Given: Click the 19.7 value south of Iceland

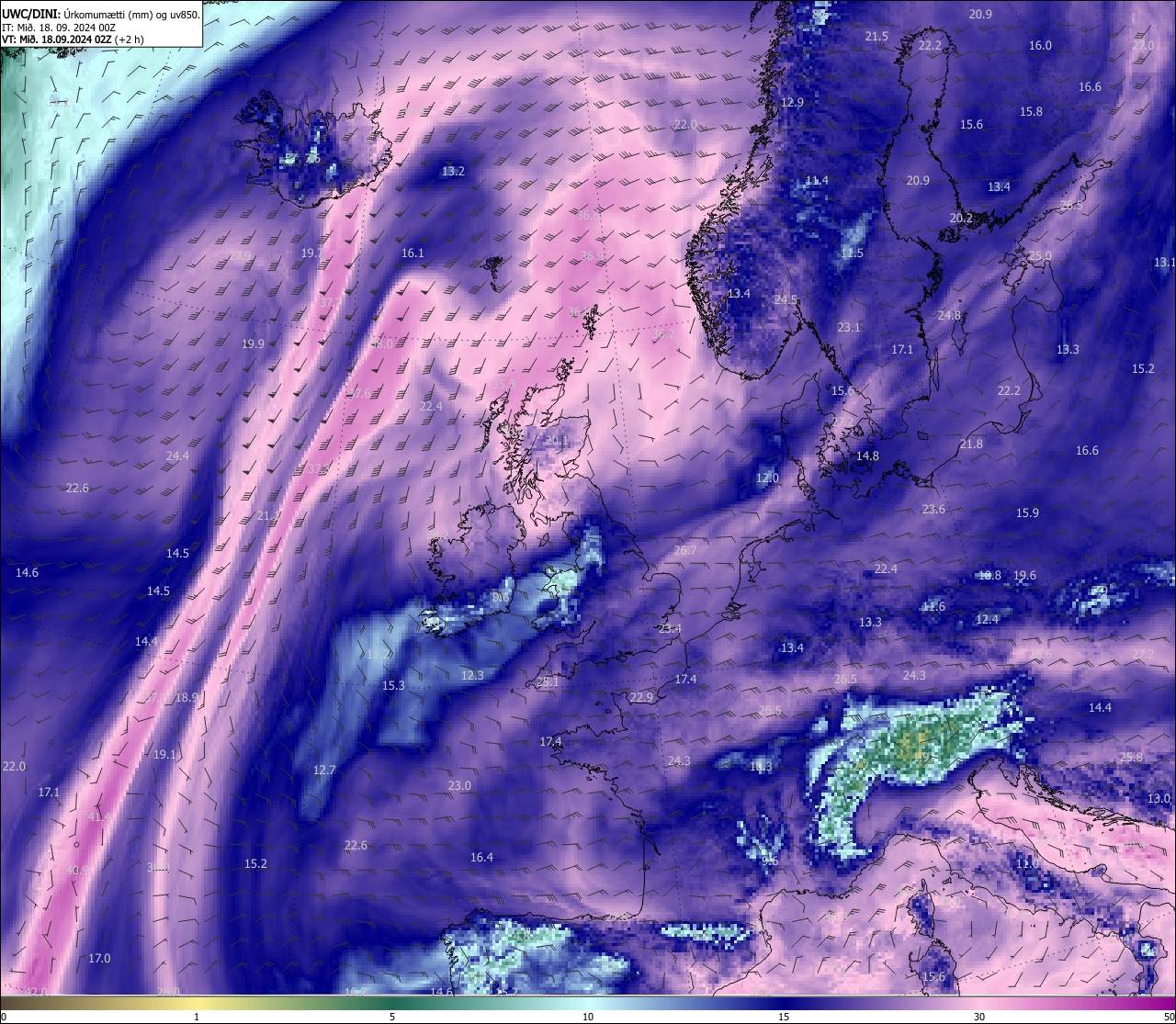Looking at the screenshot, I should [312, 253].
